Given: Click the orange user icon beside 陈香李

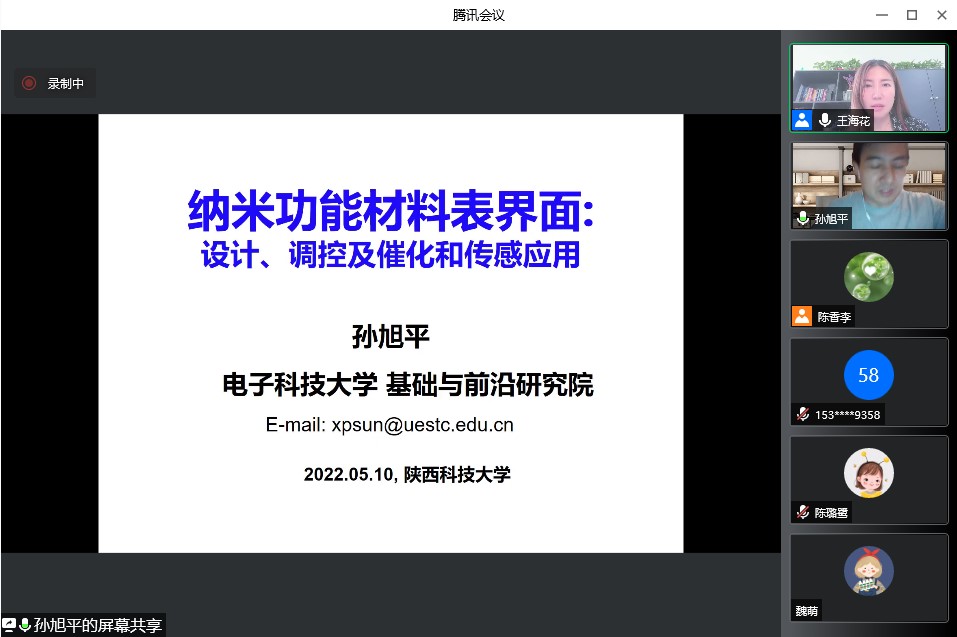Looking at the screenshot, I should coord(802,316).
